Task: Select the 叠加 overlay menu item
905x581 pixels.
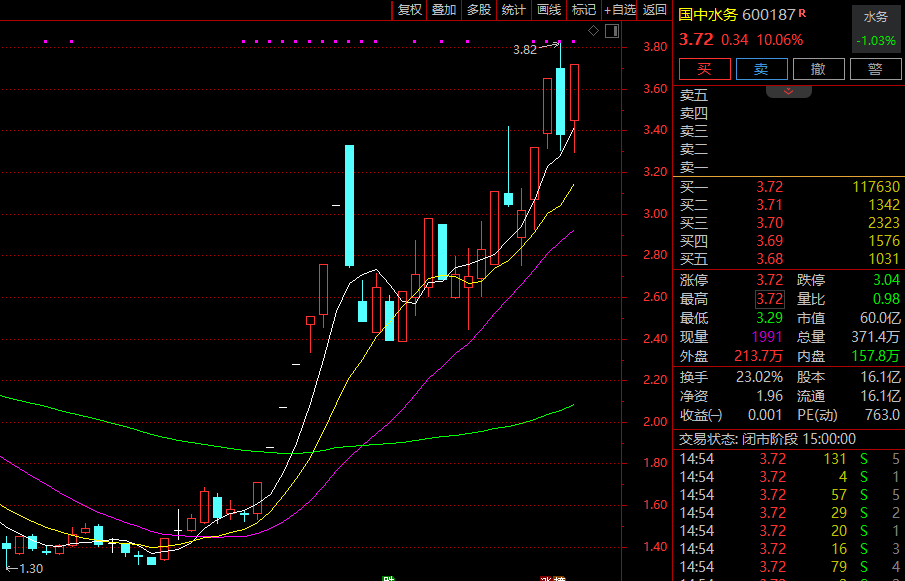Action: (444, 10)
